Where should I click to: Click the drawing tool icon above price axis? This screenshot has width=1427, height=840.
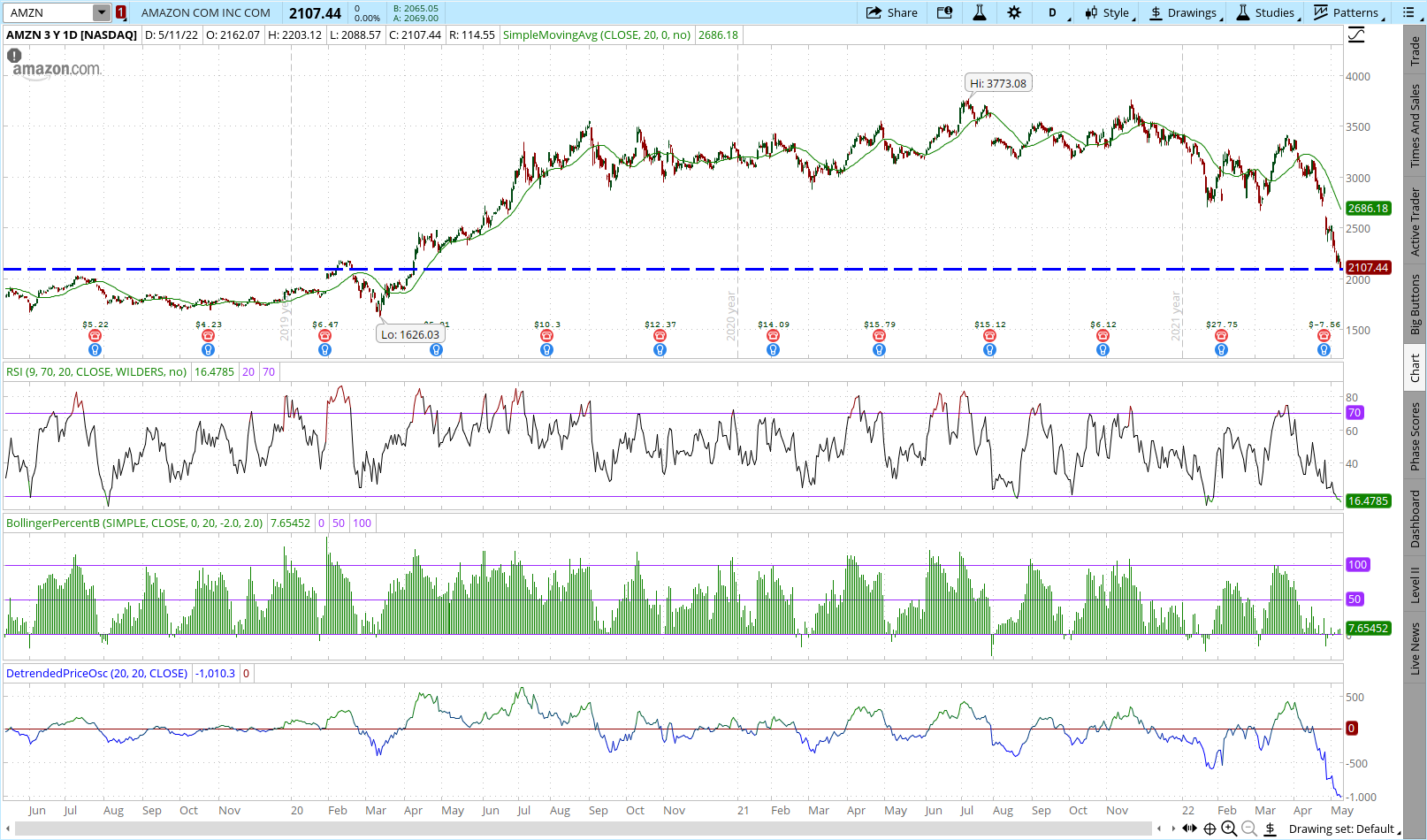[x=1356, y=35]
